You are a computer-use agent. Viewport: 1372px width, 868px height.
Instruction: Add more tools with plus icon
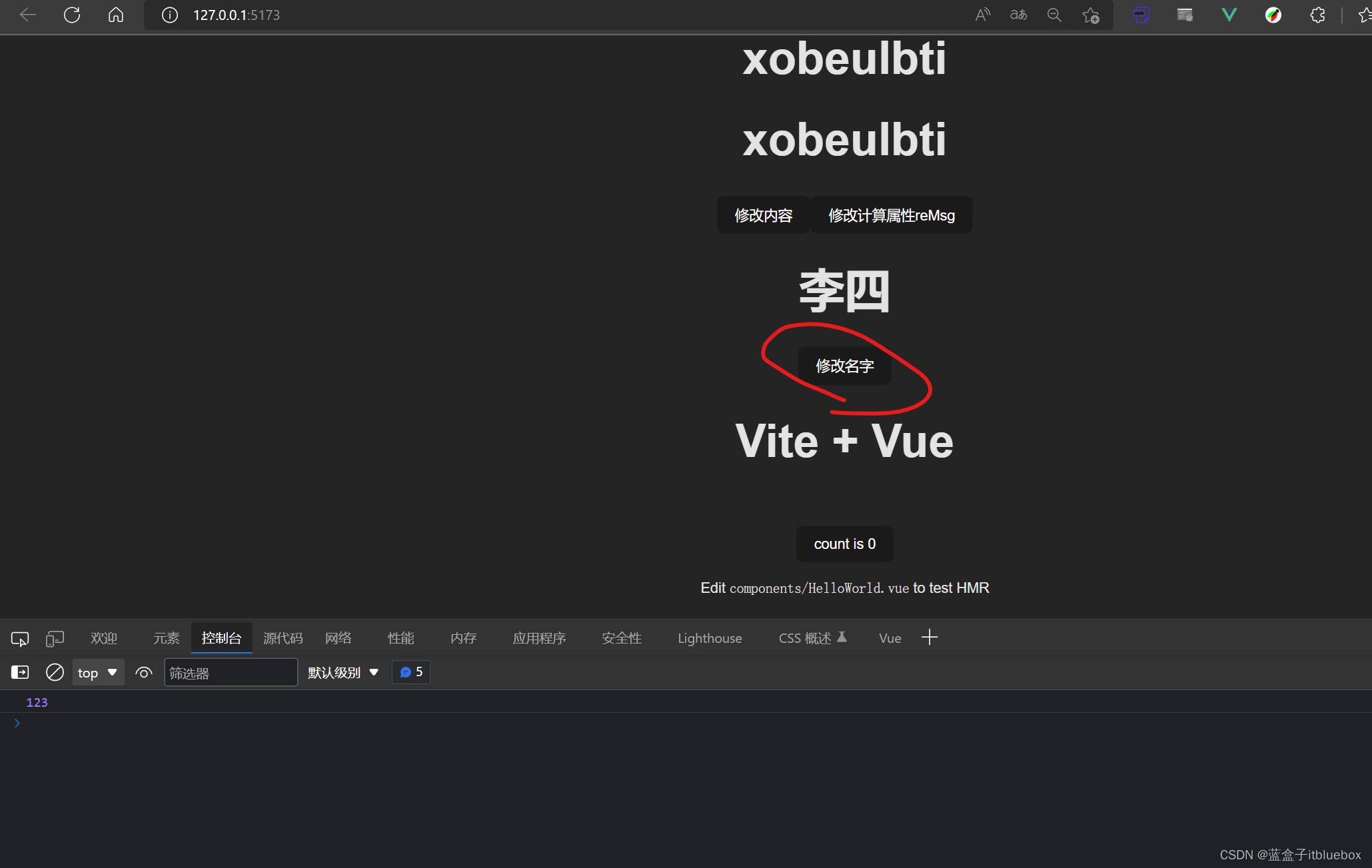click(x=930, y=638)
